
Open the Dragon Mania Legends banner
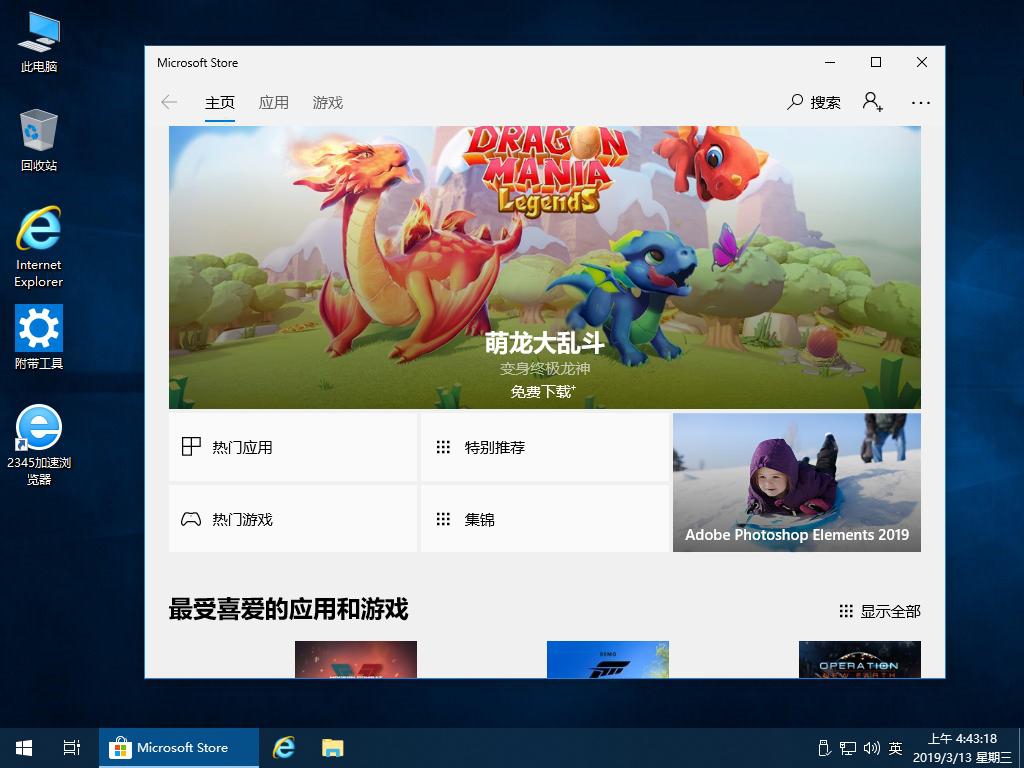pyautogui.click(x=545, y=267)
